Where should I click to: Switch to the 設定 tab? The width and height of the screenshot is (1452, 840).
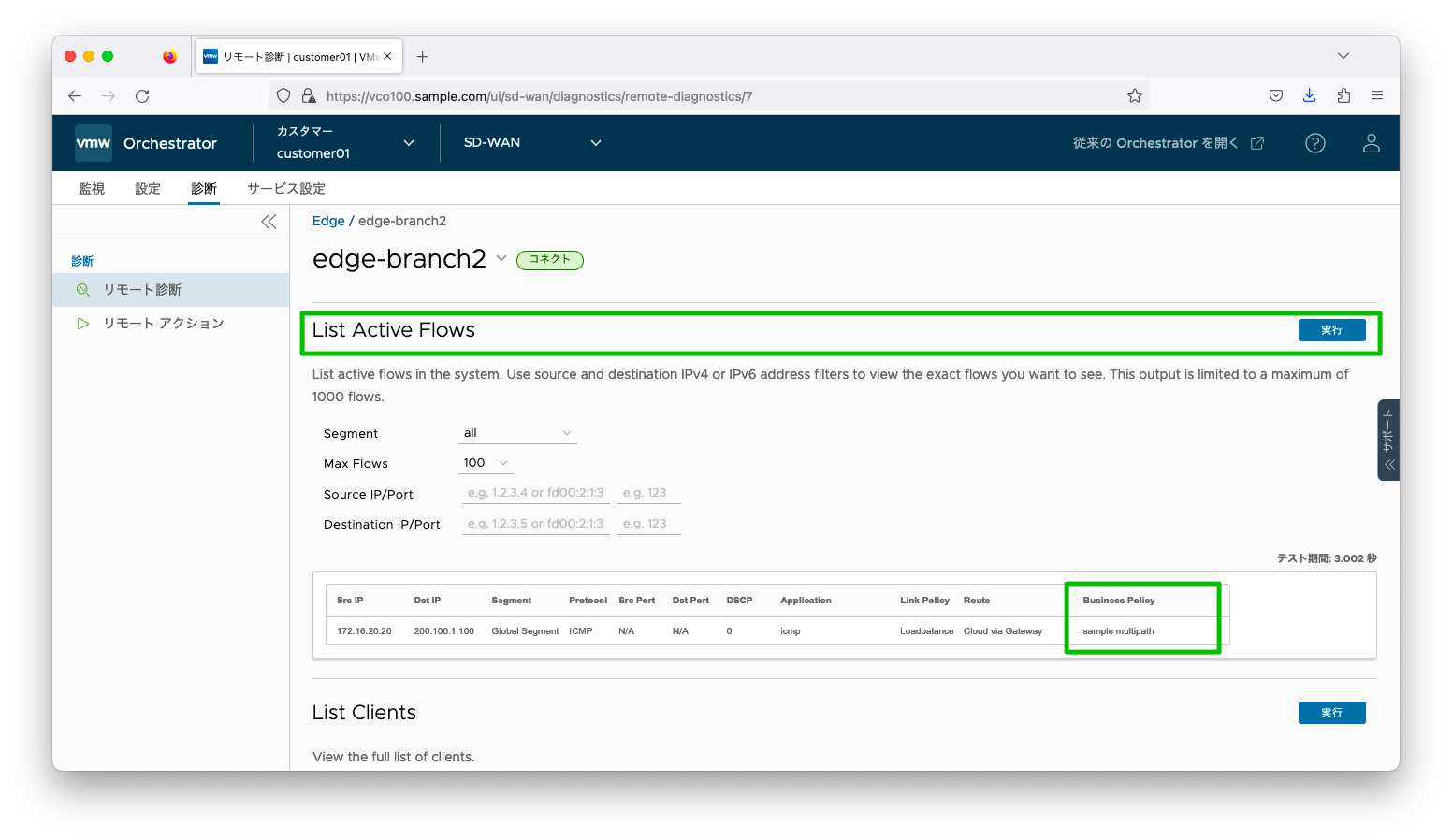(x=148, y=188)
